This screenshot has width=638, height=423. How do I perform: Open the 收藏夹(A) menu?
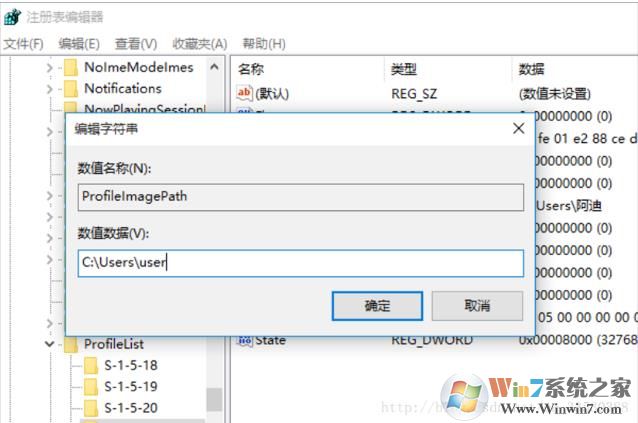point(200,44)
